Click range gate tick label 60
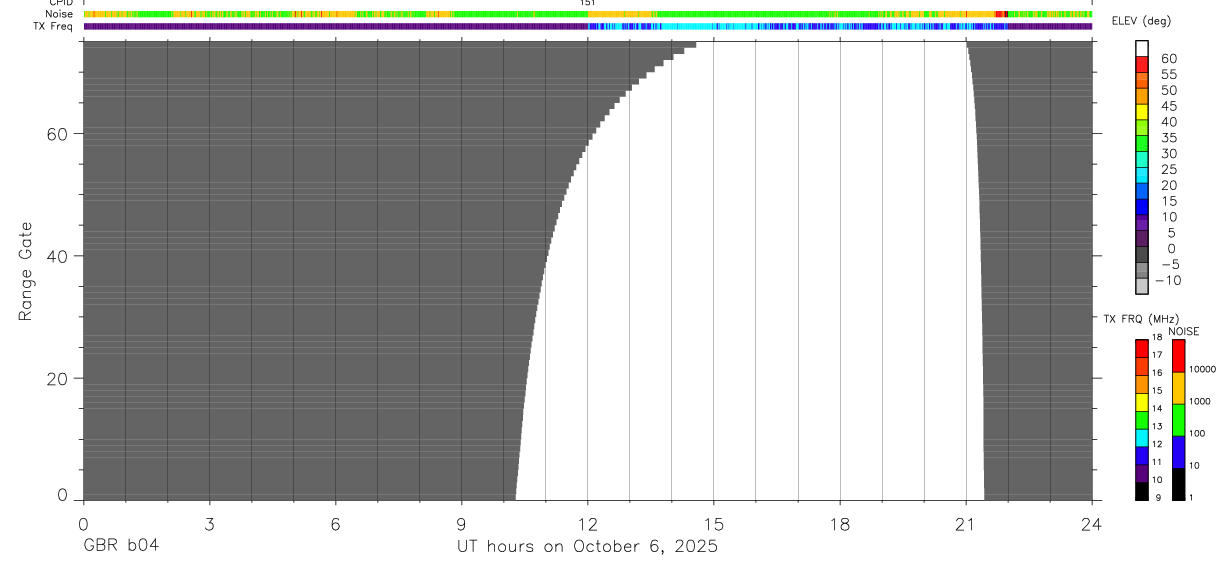This screenshot has height=567, width=1228. tap(58, 134)
